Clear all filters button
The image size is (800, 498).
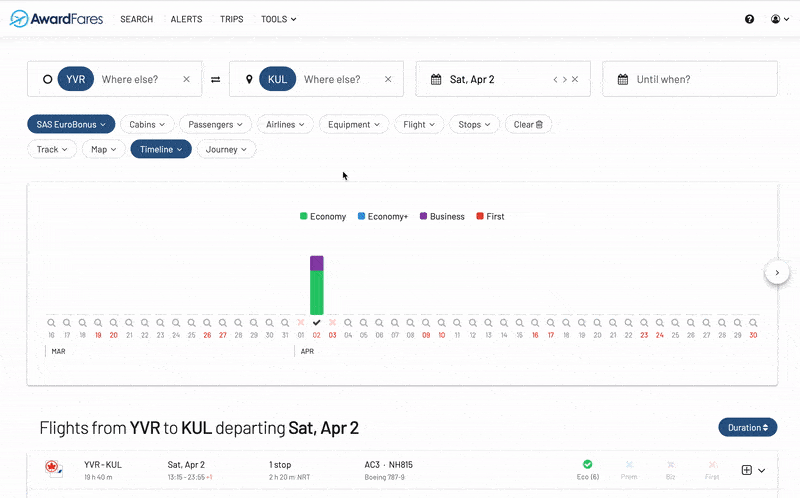click(x=528, y=124)
